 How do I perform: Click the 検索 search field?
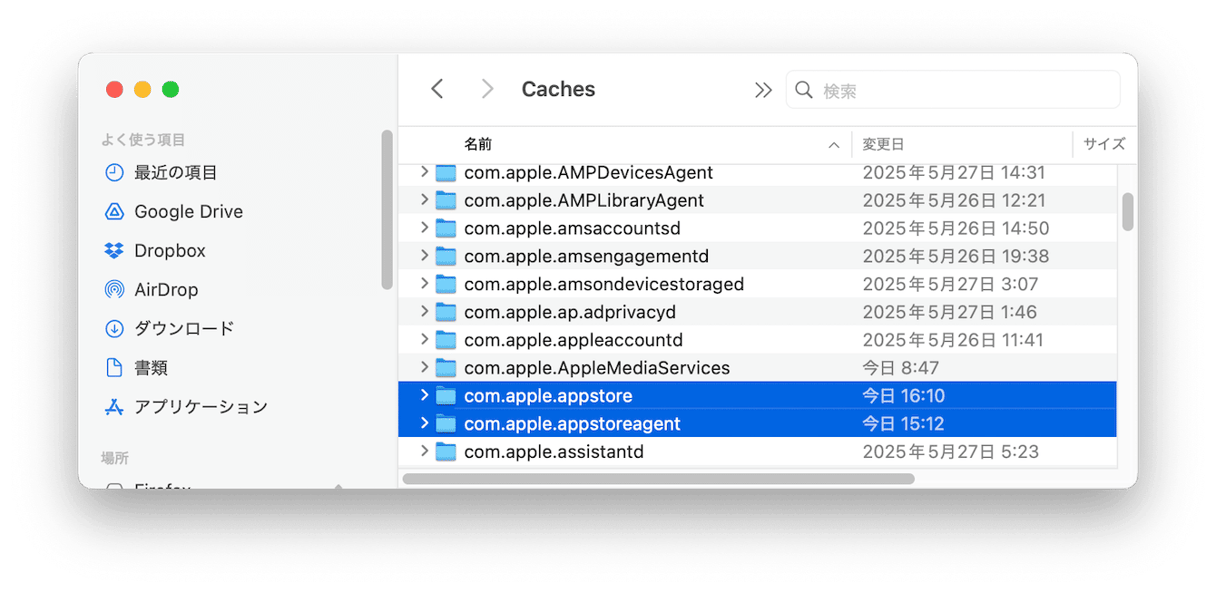click(x=965, y=90)
